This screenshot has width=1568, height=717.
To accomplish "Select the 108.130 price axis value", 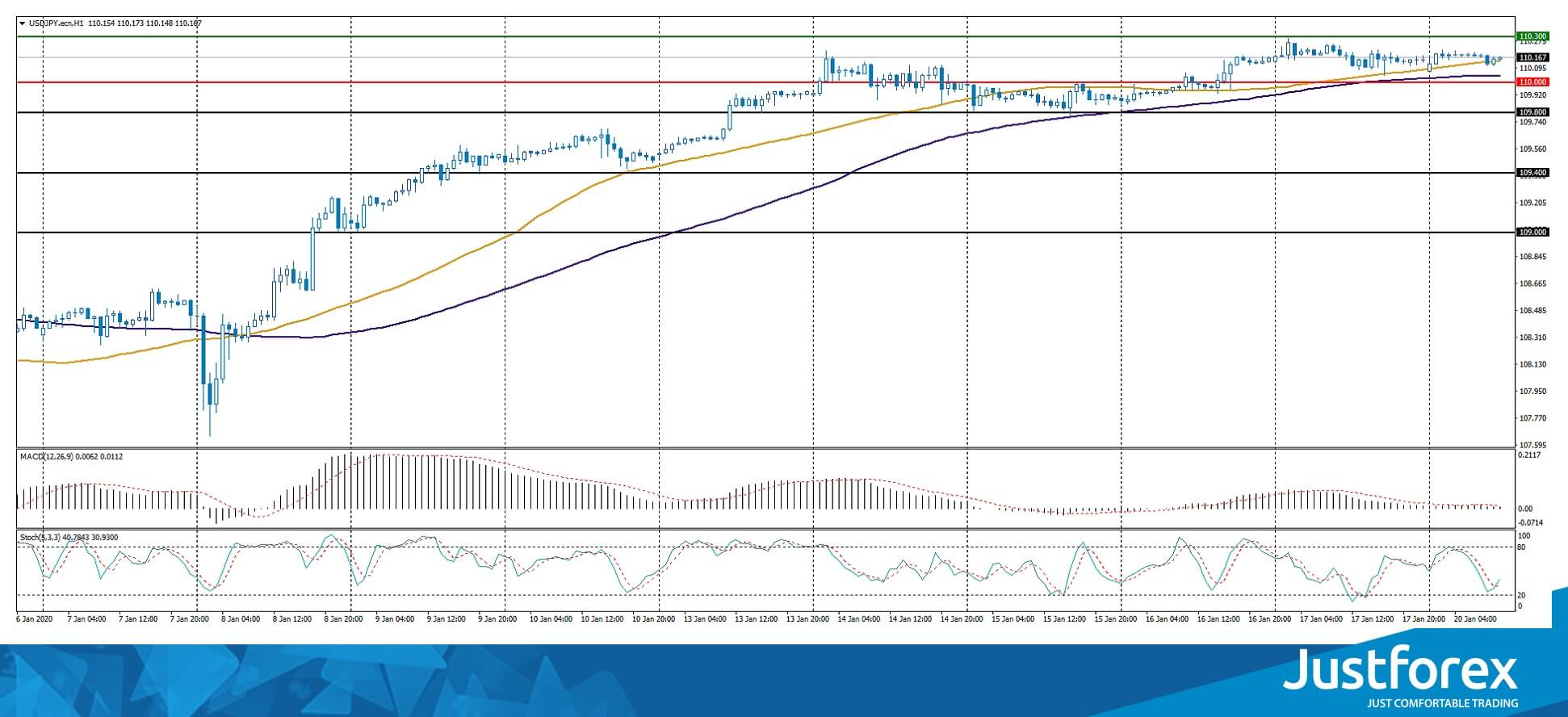I will tap(1532, 364).
